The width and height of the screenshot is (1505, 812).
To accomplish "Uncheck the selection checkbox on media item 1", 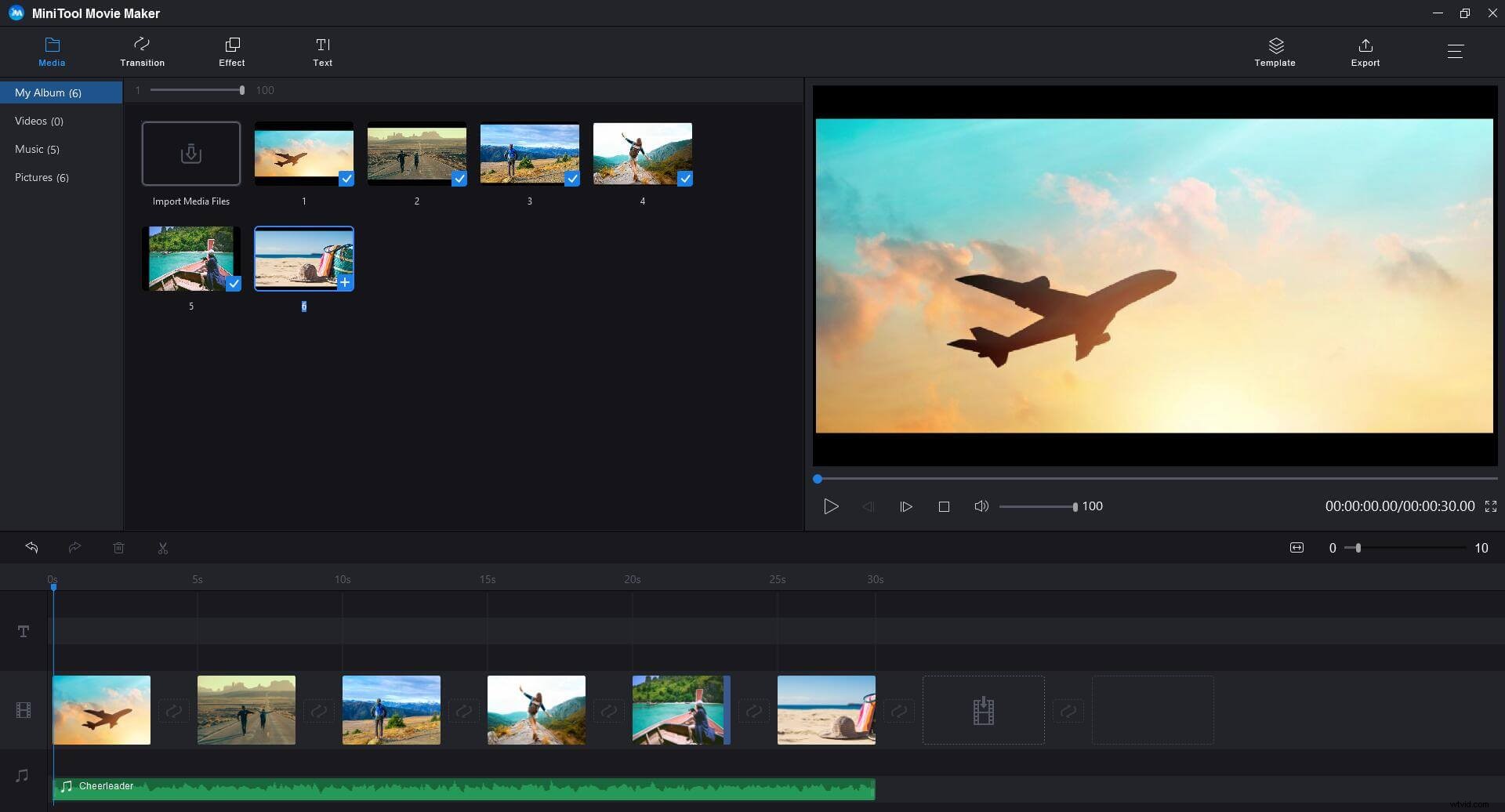I will 346,179.
